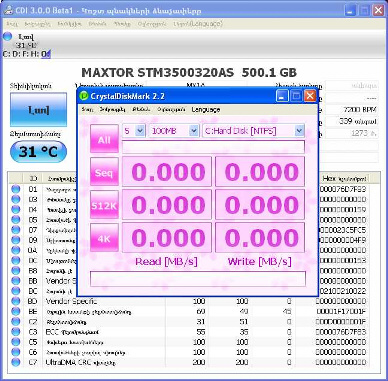Open the Language menu in CrystalDiskMark

206,109
